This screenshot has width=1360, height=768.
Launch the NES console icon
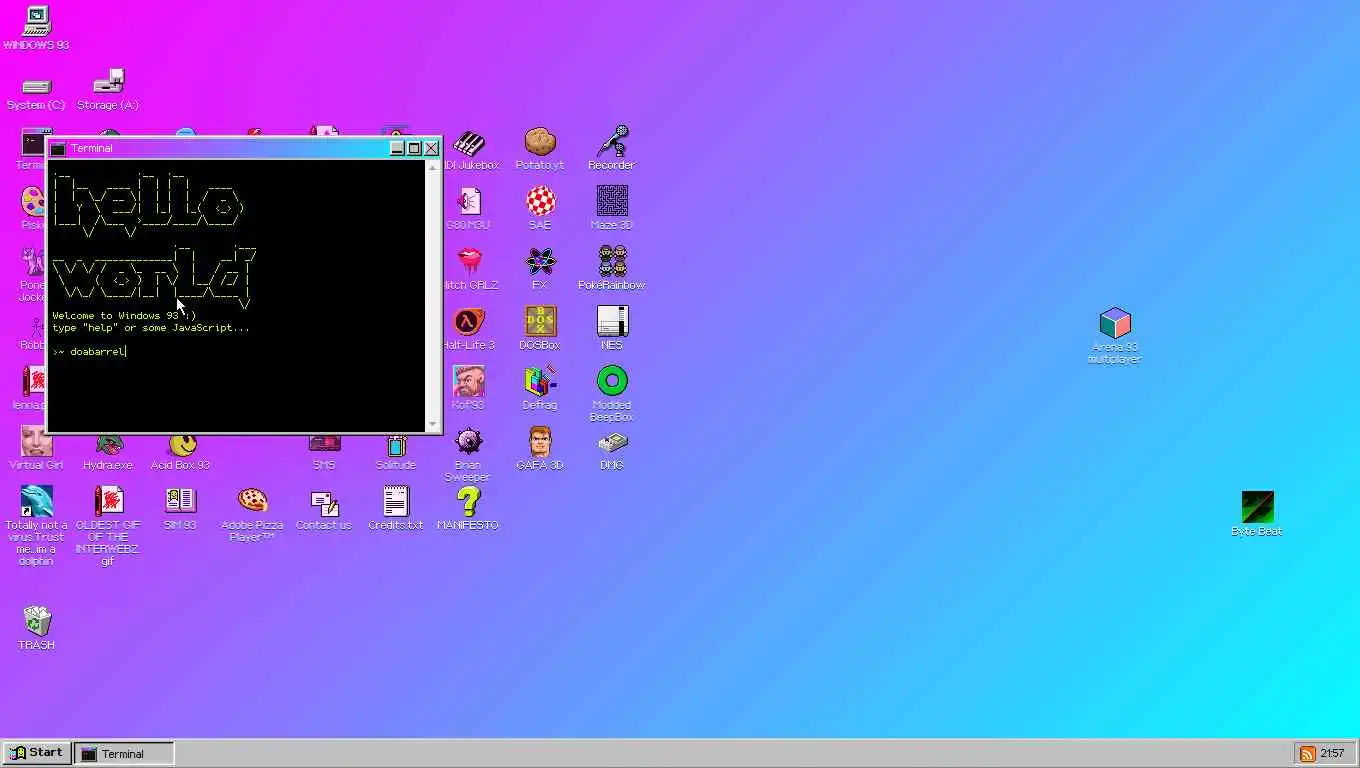click(612, 322)
